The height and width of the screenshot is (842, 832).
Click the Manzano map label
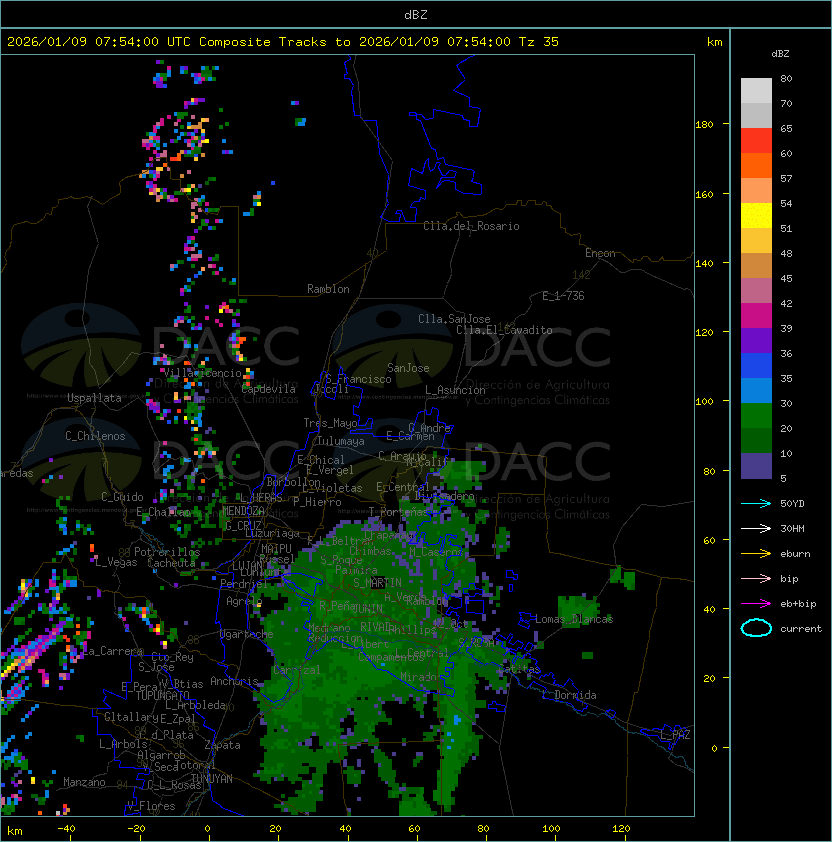coord(84,782)
